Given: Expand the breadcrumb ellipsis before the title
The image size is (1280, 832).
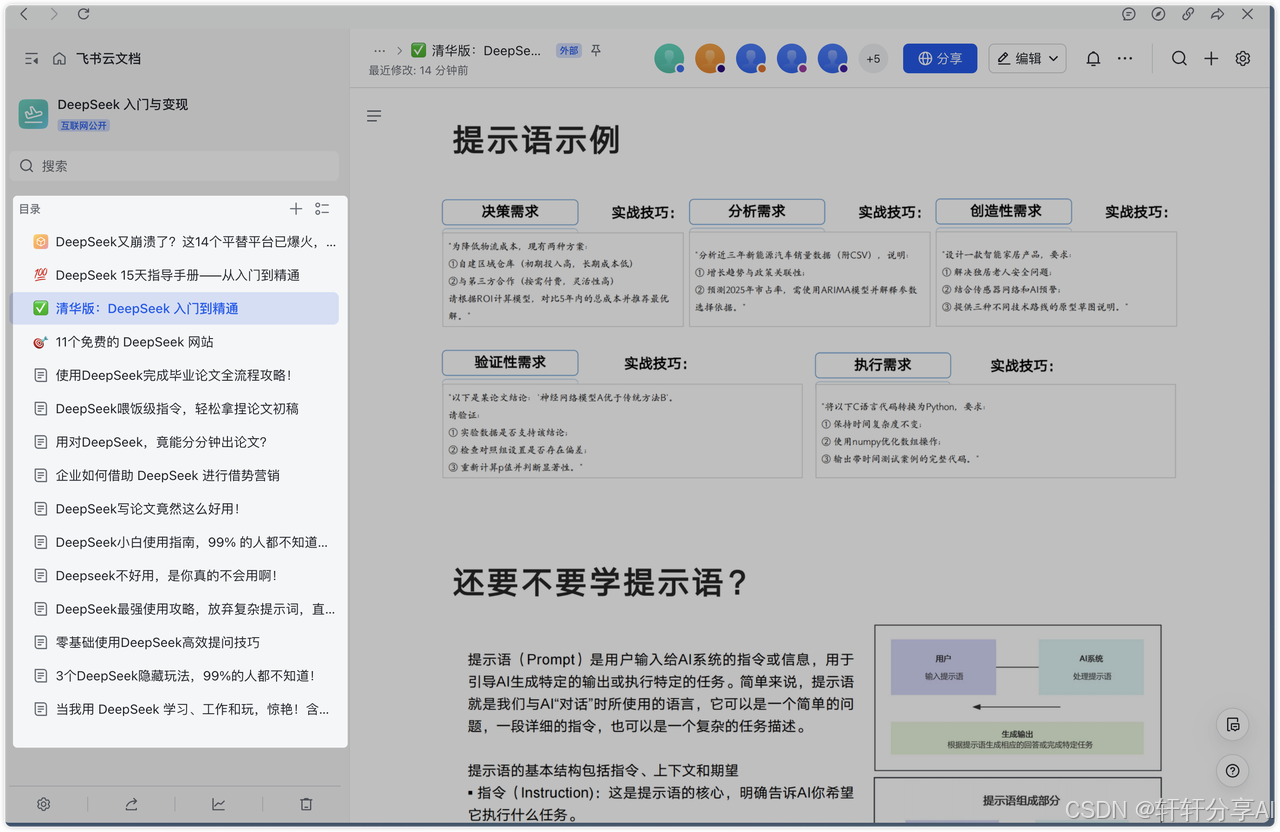Looking at the screenshot, I should pyautogui.click(x=379, y=50).
